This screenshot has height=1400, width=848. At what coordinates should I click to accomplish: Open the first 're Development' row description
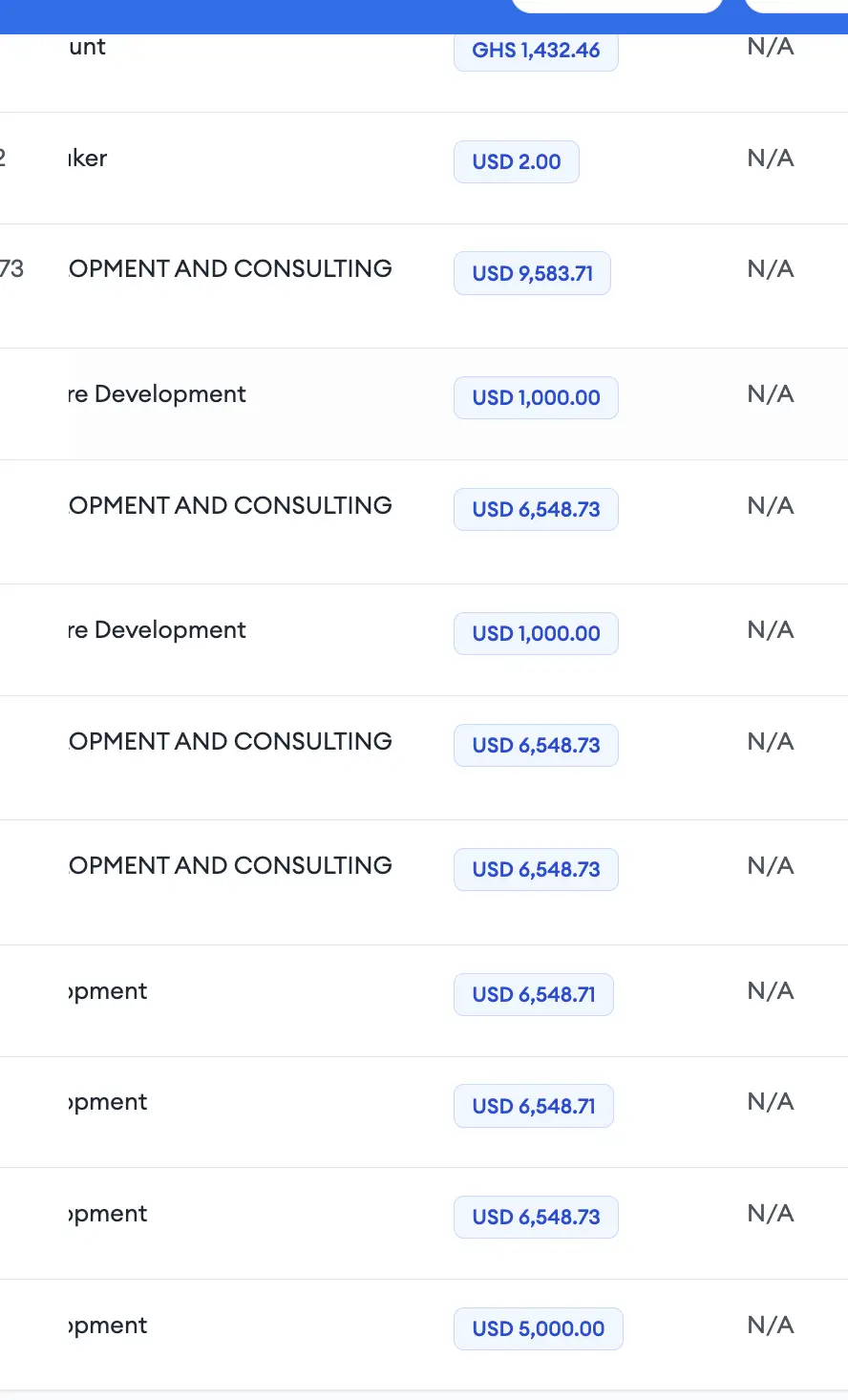pos(158,394)
